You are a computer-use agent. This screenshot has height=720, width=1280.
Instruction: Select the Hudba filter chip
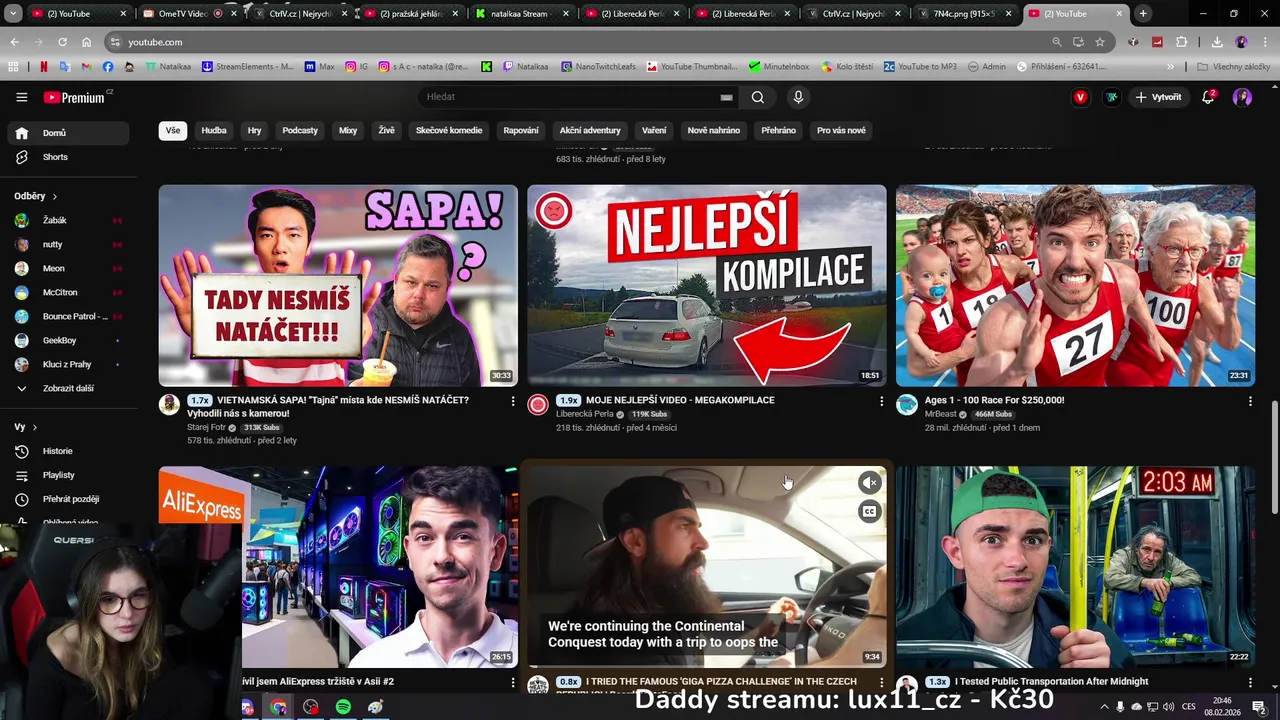[x=214, y=130]
